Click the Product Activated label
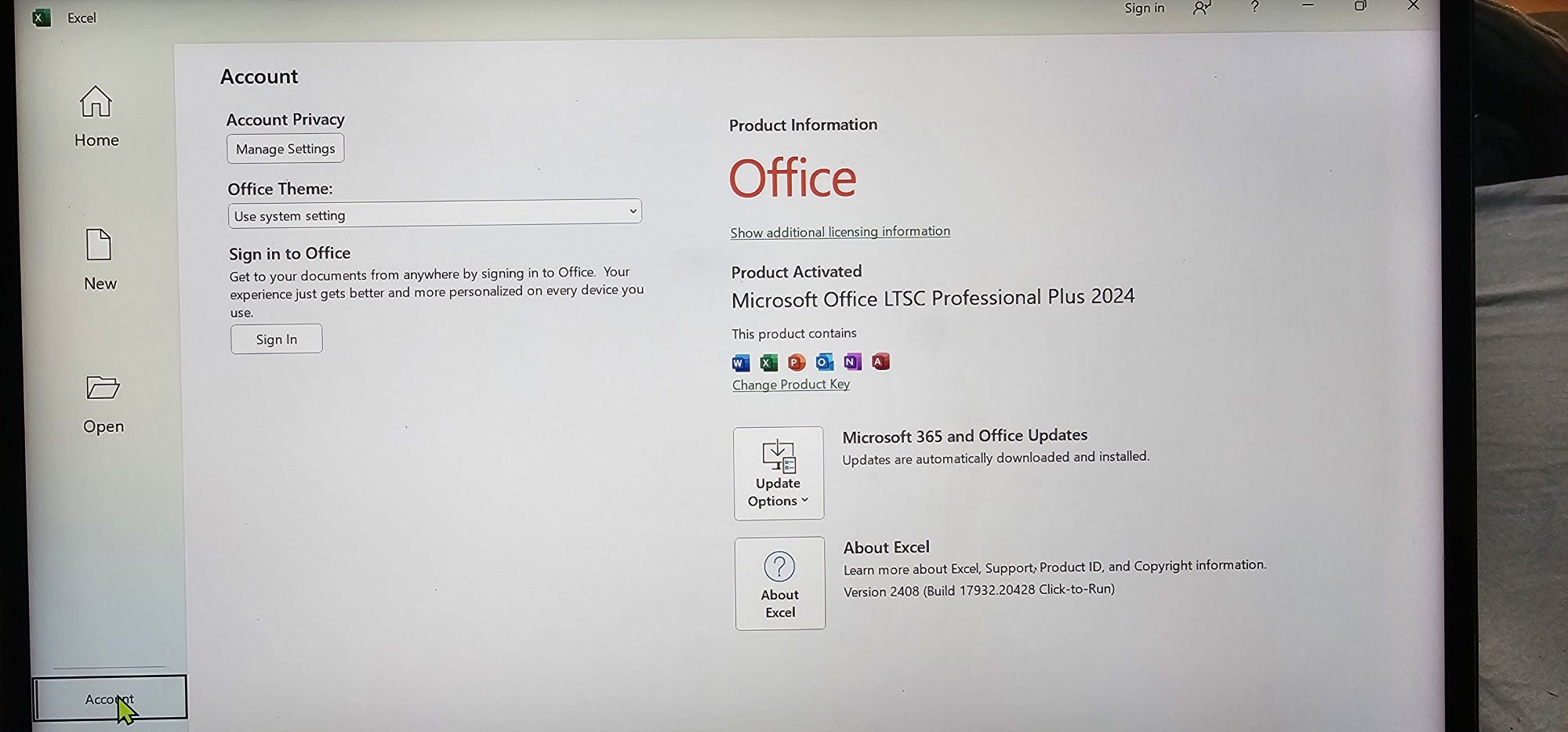1568x732 pixels. [x=797, y=272]
